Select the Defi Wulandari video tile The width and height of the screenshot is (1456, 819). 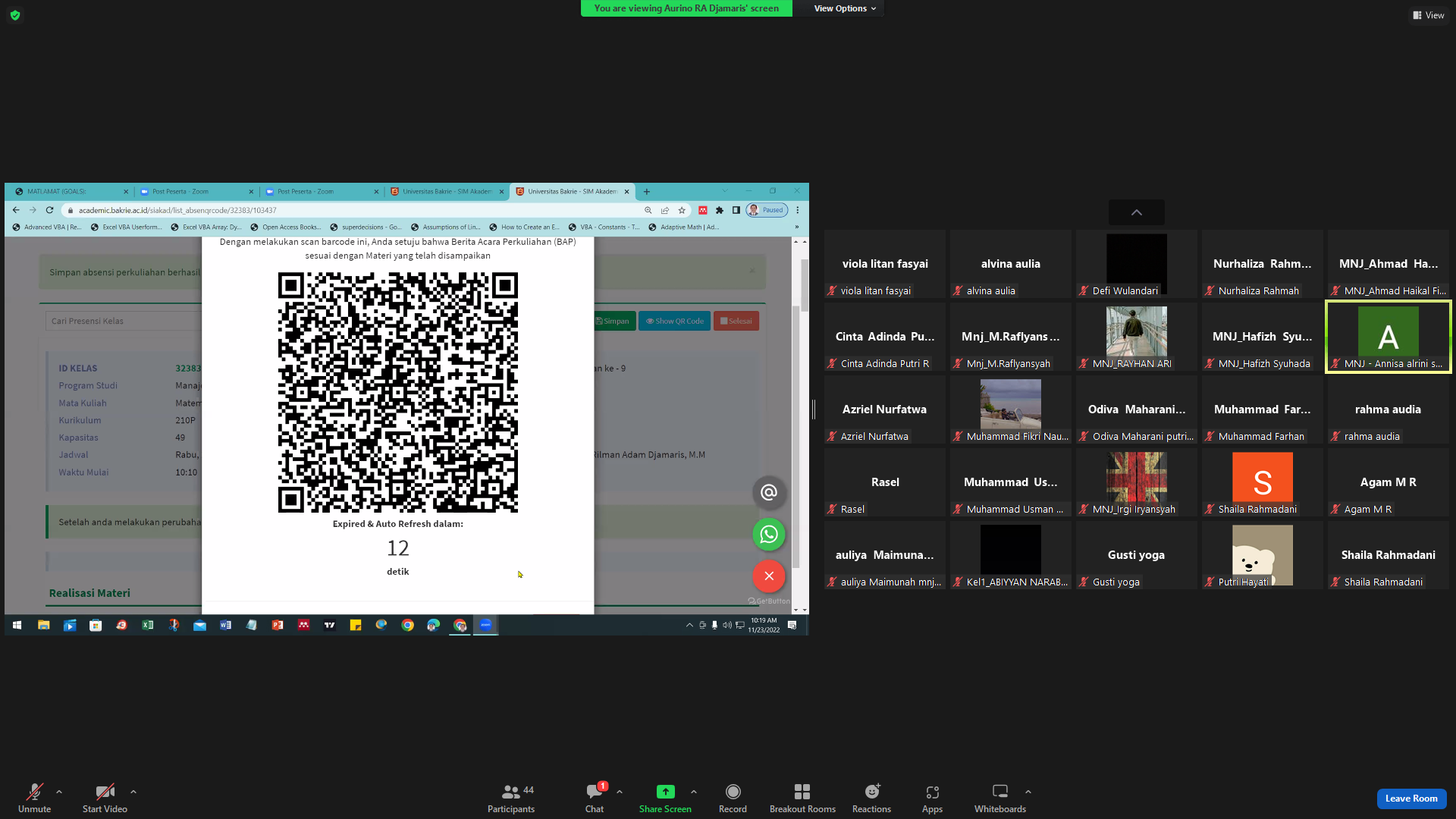point(1136,264)
